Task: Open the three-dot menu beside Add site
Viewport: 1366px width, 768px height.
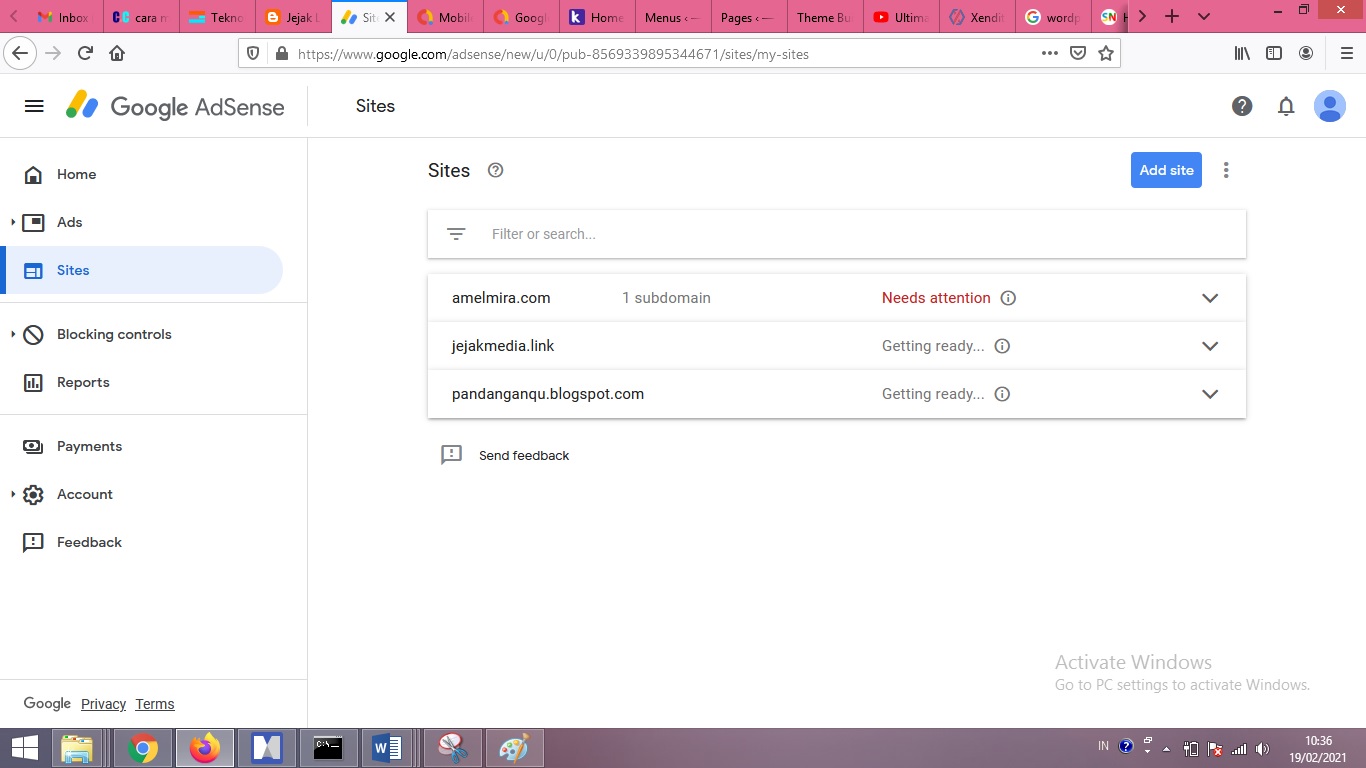Action: [1226, 170]
